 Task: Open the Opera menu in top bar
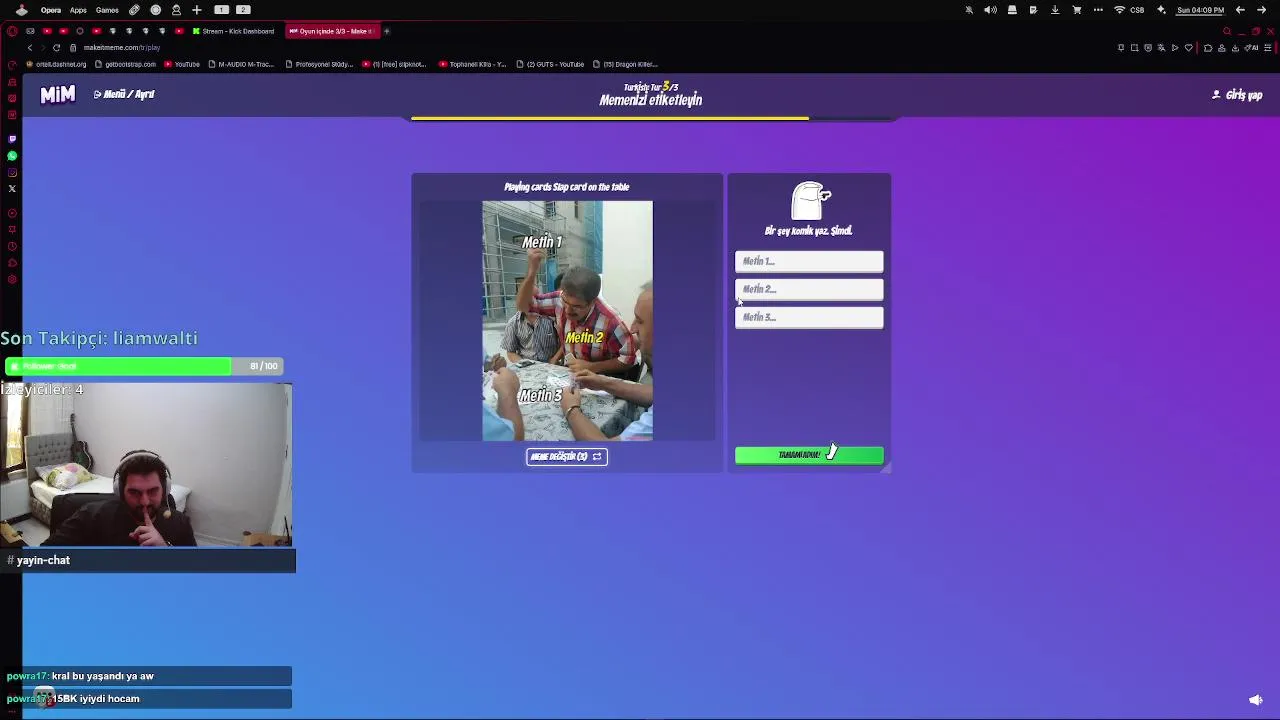[51, 10]
